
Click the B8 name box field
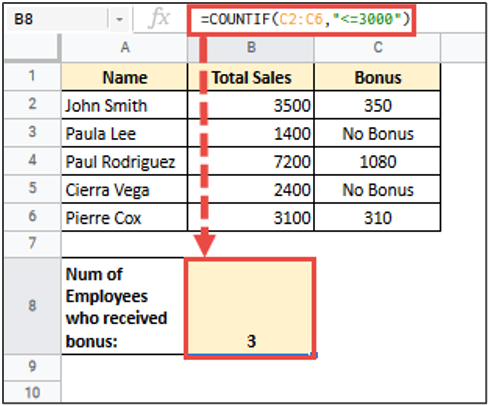[x=57, y=19]
